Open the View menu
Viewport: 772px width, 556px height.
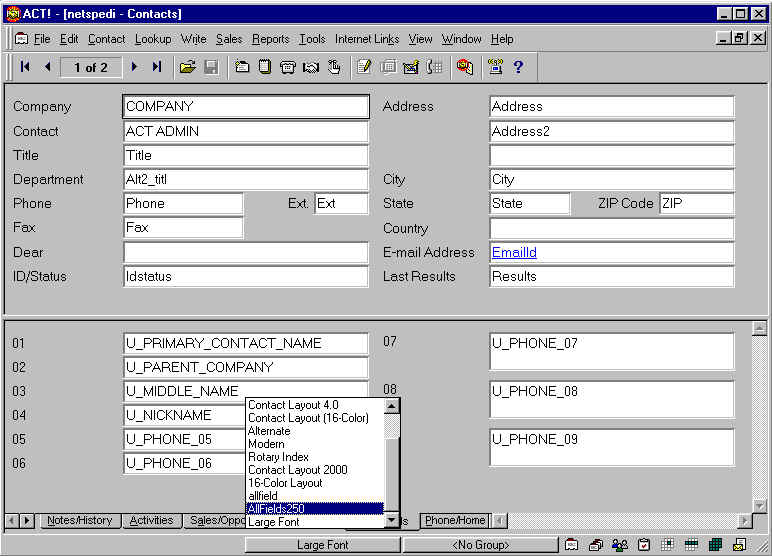pos(420,39)
